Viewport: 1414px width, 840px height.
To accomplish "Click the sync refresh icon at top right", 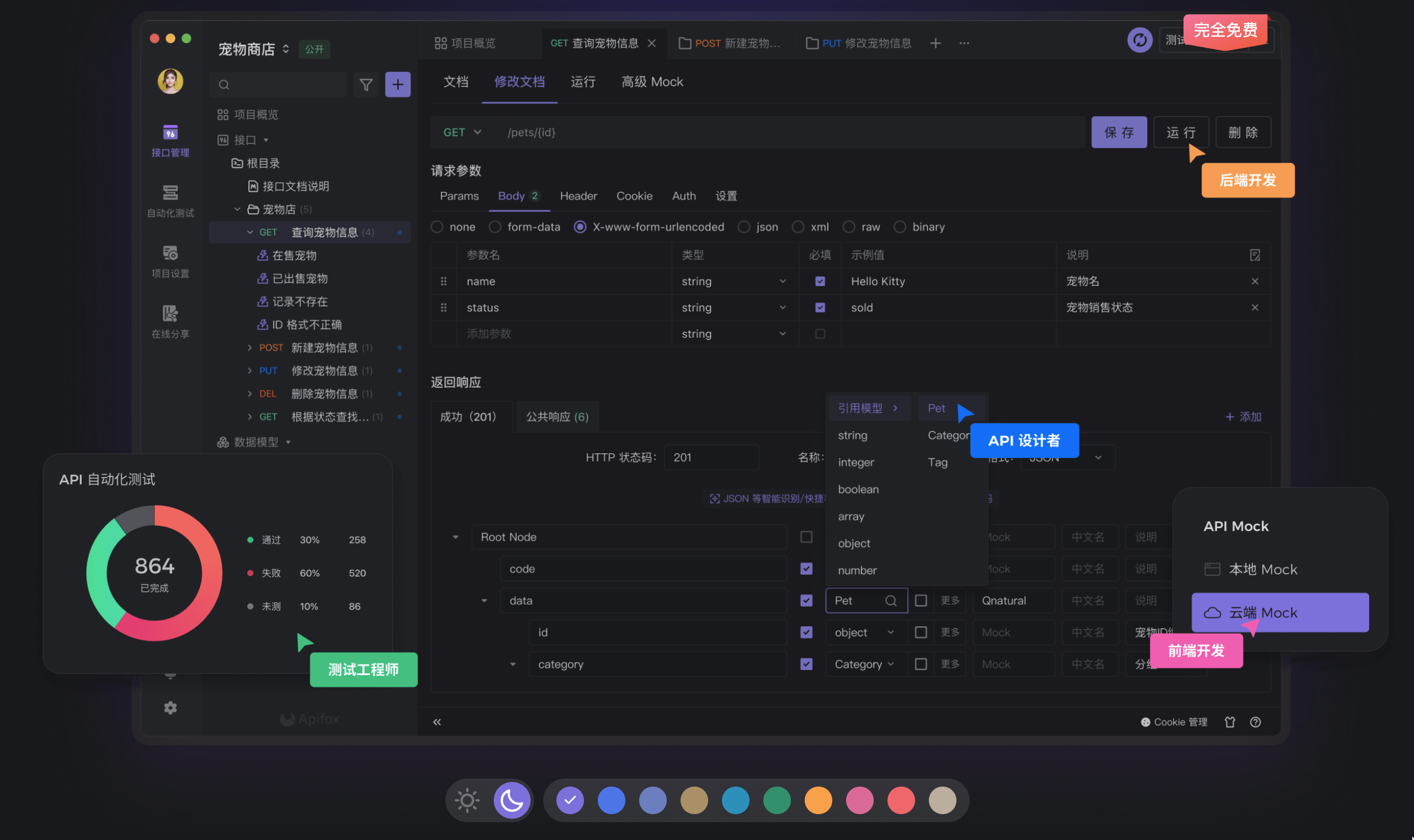I will click(1140, 40).
